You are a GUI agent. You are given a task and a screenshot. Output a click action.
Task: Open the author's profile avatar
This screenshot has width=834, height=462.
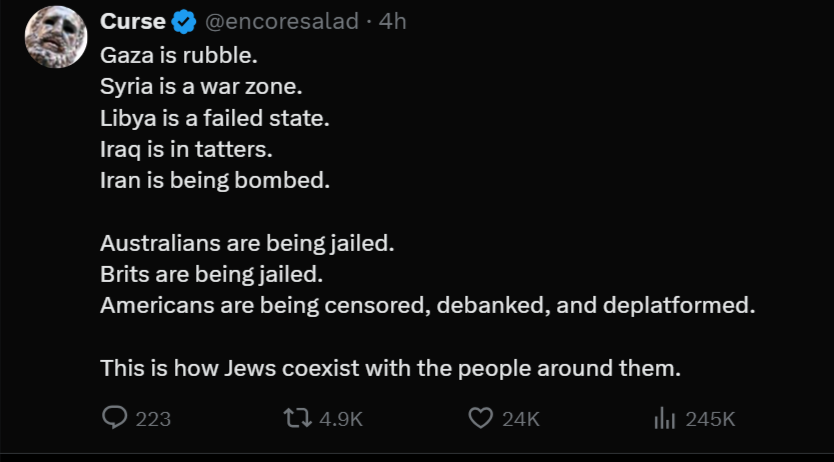coord(55,37)
